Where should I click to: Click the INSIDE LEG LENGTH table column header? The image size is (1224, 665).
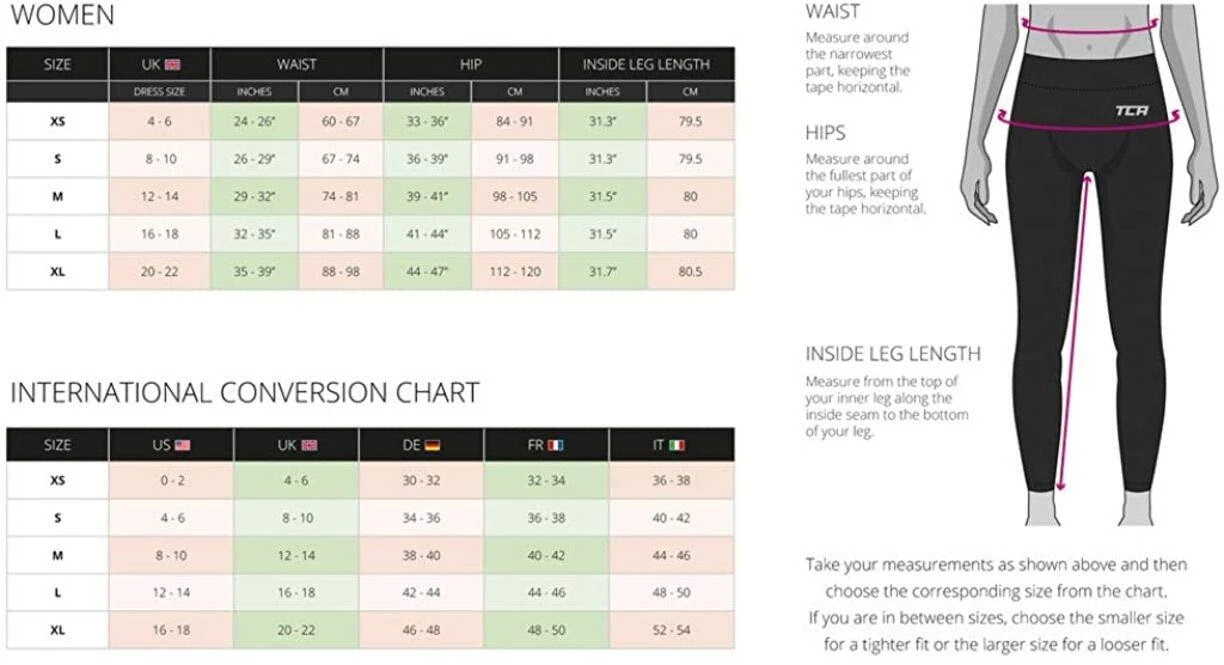[x=646, y=65]
